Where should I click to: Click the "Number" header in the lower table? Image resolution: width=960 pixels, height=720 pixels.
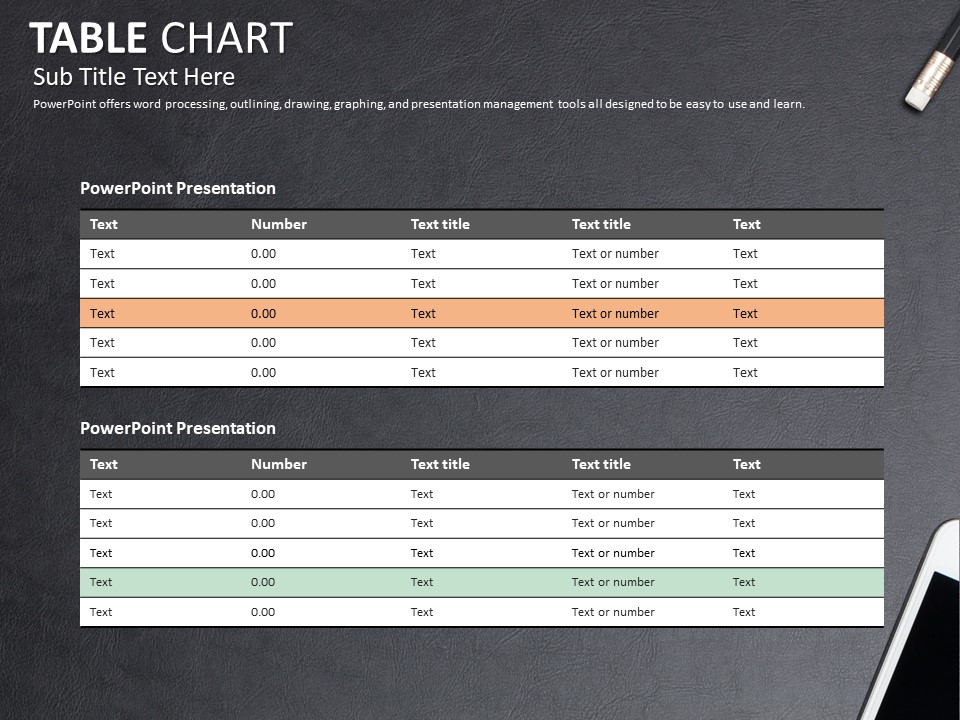(279, 464)
